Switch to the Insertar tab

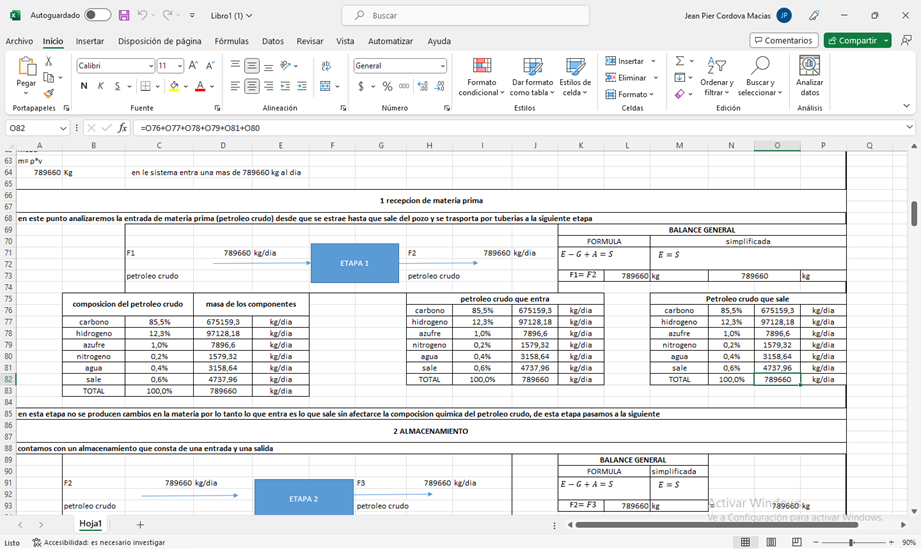pyautogui.click(x=90, y=41)
